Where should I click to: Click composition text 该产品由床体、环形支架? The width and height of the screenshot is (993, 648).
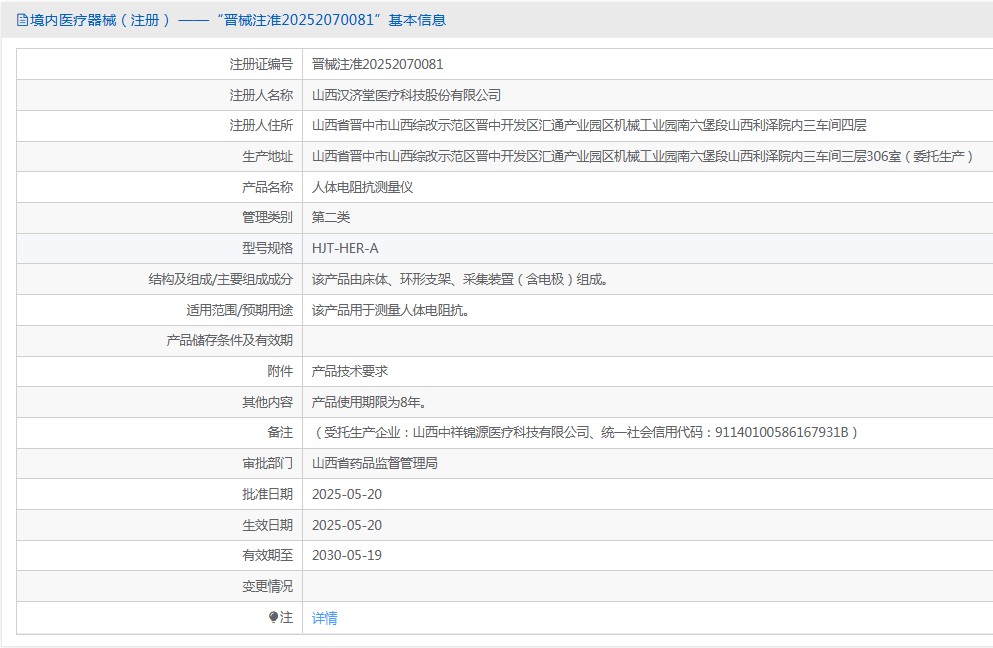[x=460, y=279]
